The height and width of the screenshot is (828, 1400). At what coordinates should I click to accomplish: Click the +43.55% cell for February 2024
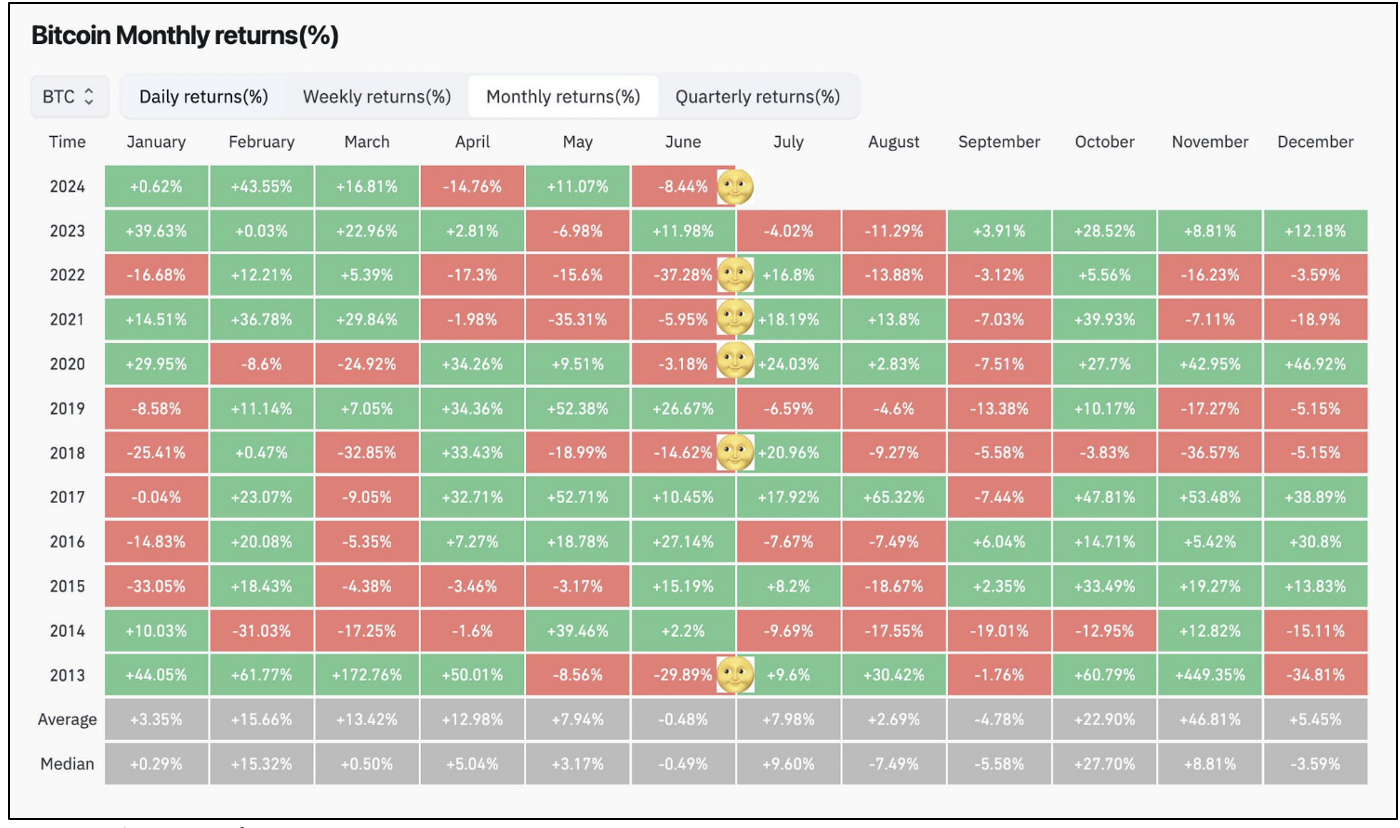[x=262, y=186]
